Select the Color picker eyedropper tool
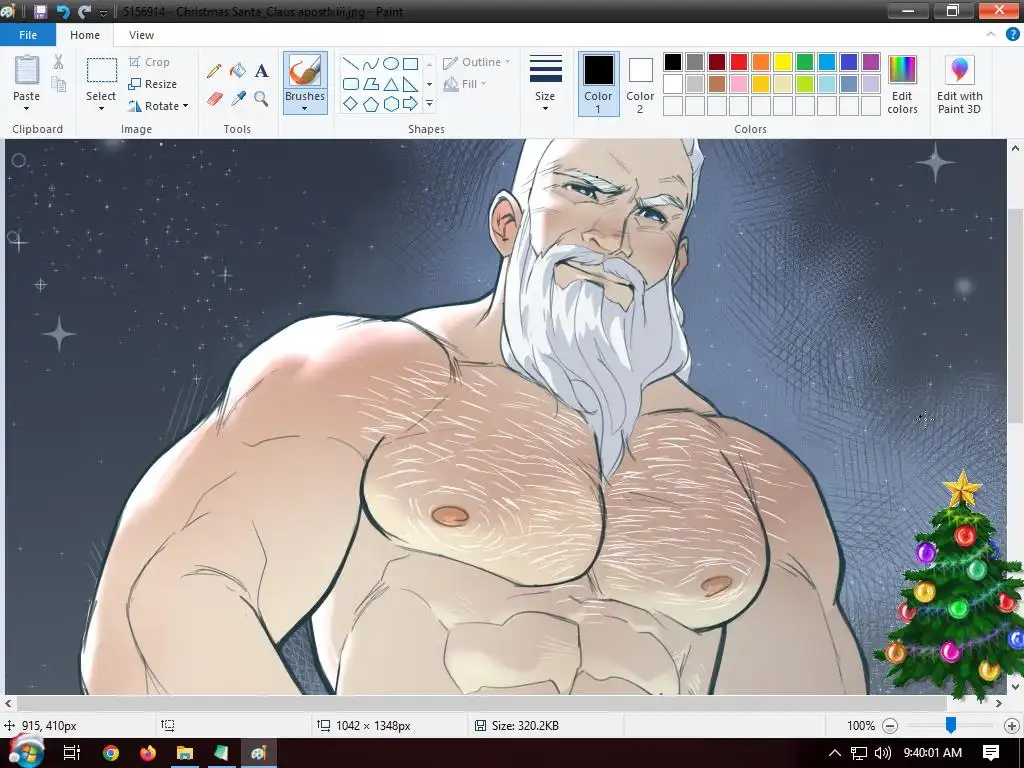The width and height of the screenshot is (1024, 768). click(x=238, y=99)
